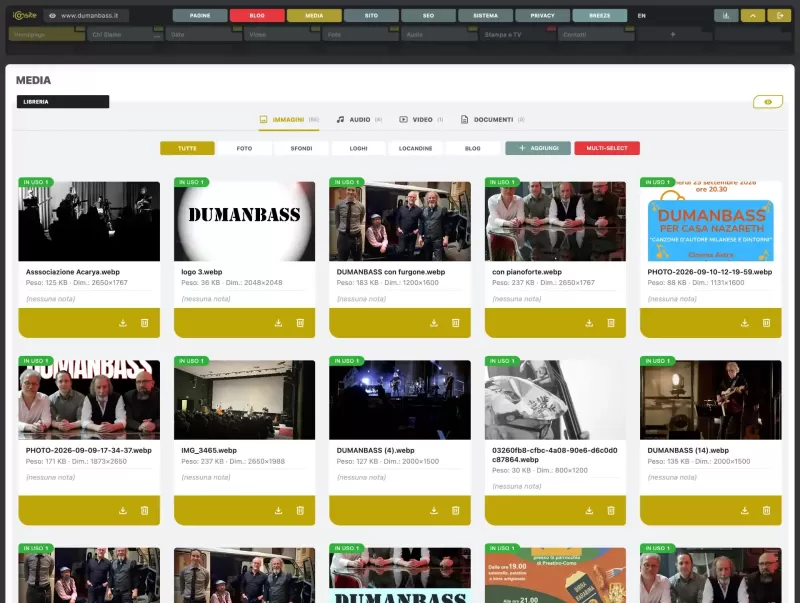Open the SEO menu
Screen dimensions: 800x603
pyautogui.click(x=429, y=16)
